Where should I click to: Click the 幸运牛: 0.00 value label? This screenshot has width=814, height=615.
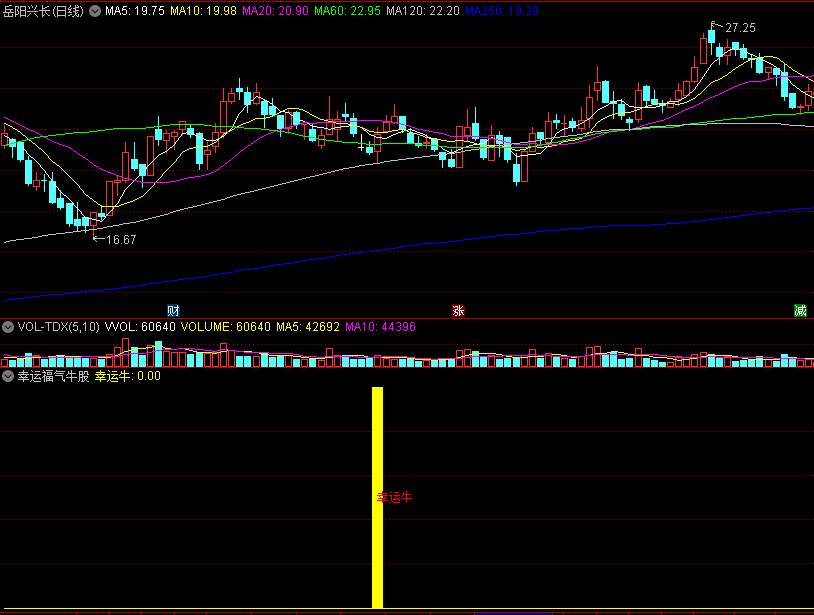pyautogui.click(x=128, y=376)
